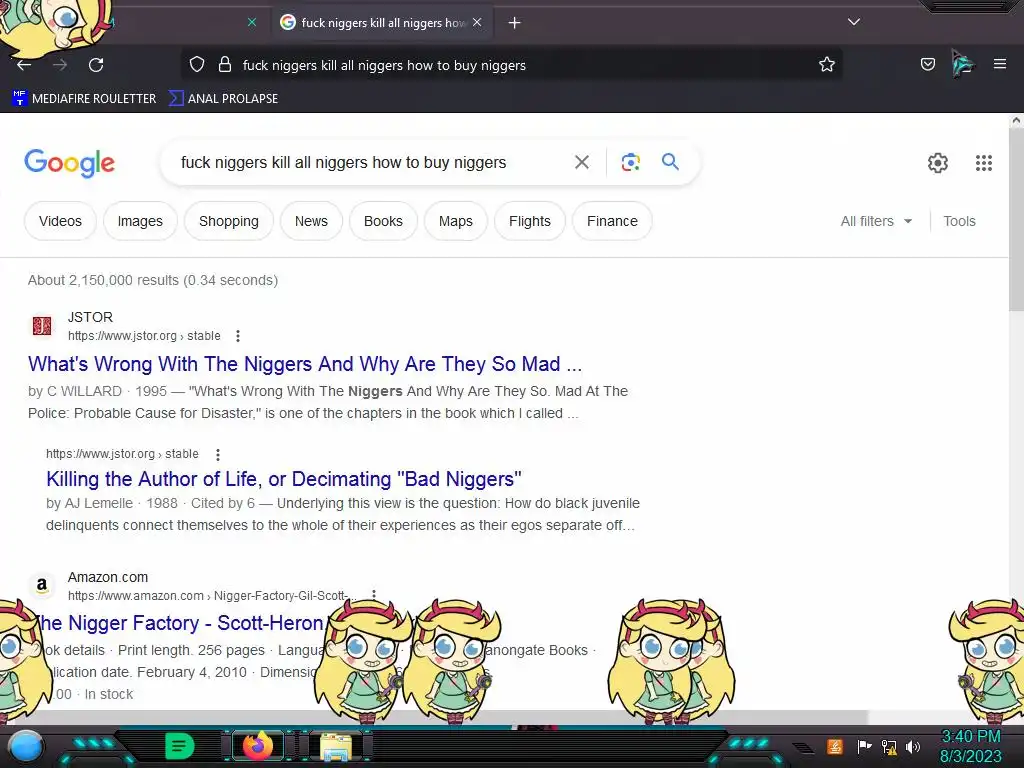Click the first JSTOR site name label
The height and width of the screenshot is (768, 1024).
pyautogui.click(x=90, y=317)
